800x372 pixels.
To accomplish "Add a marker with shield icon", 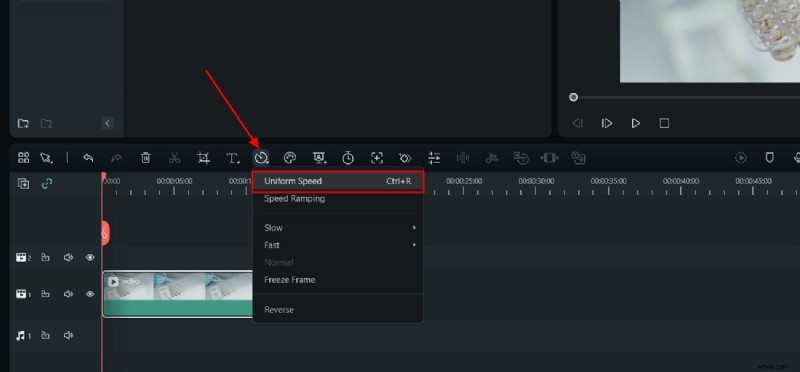I will pyautogui.click(x=769, y=158).
